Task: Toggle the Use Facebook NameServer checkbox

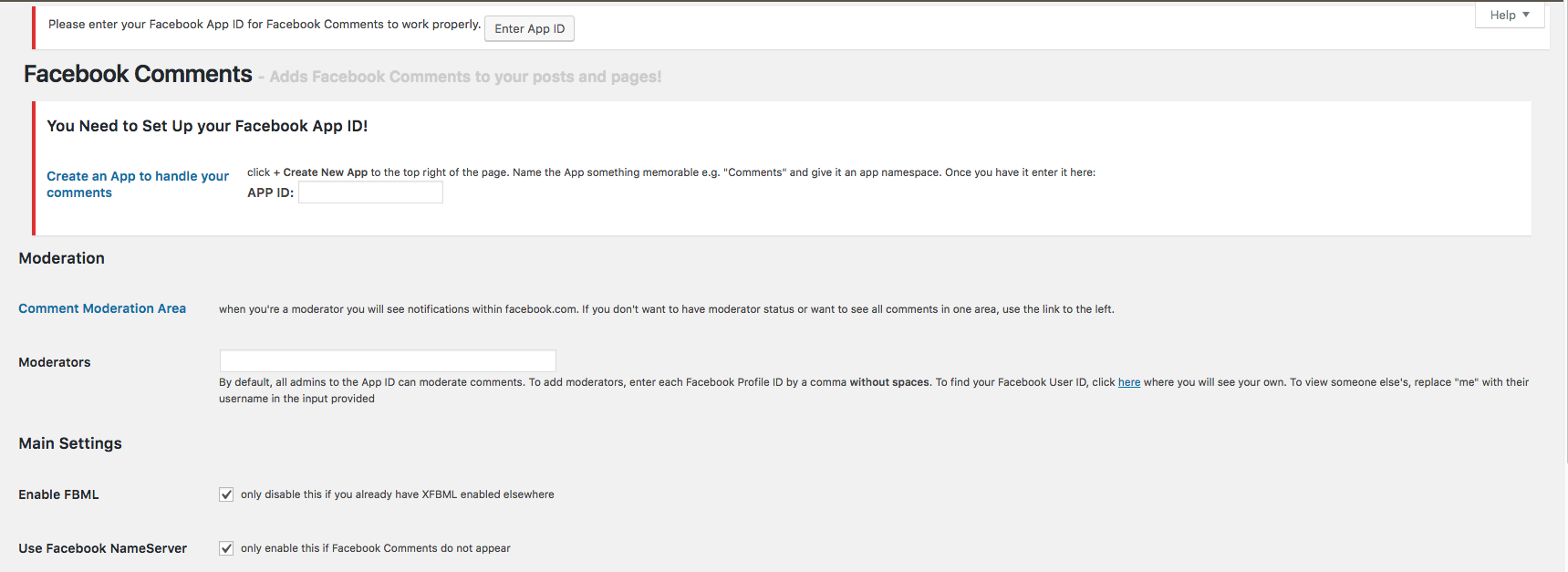Action: point(226,548)
